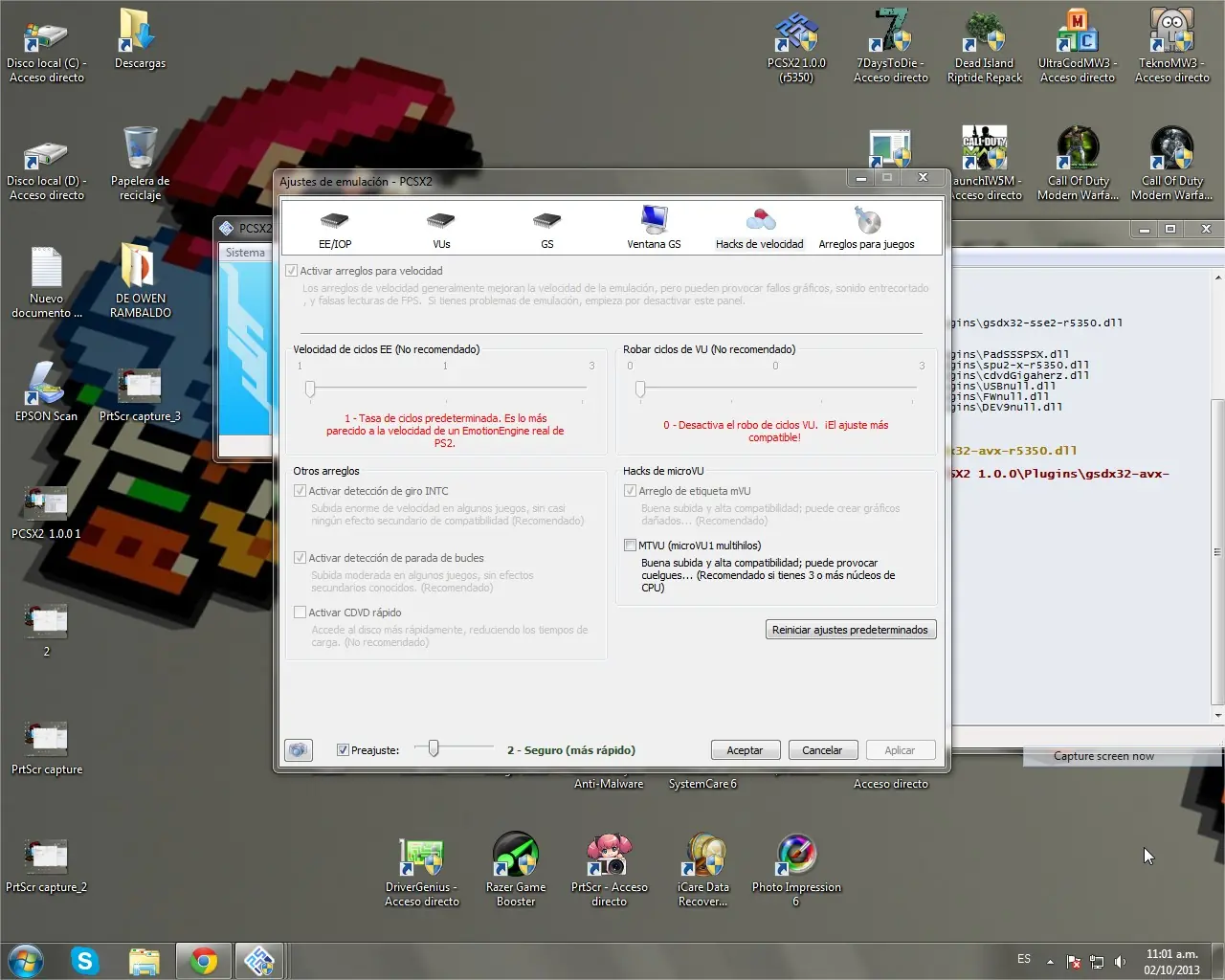Image resolution: width=1225 pixels, height=980 pixels.
Task: Launch TeknoMW3 shortcut
Action: point(1172,46)
